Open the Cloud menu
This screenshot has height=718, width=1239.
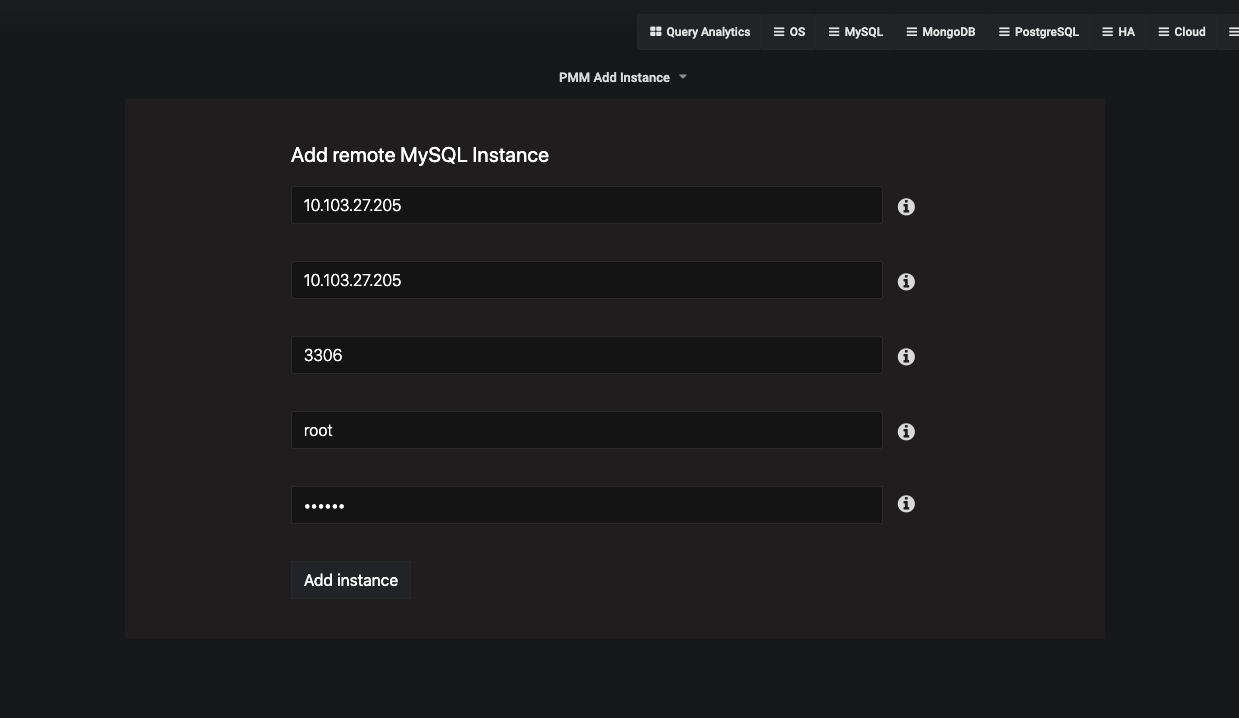tap(1182, 32)
